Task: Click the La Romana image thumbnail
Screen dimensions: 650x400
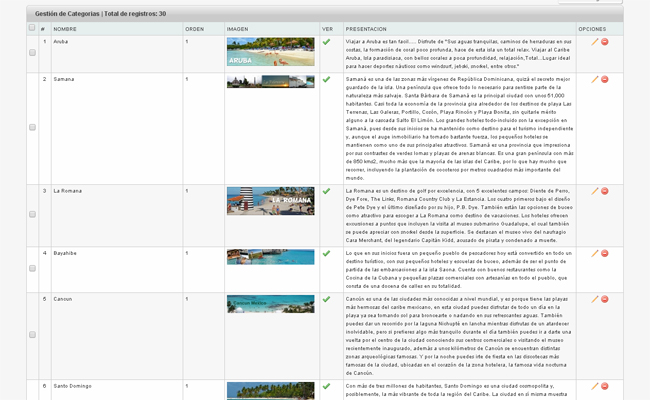Action: (270, 200)
